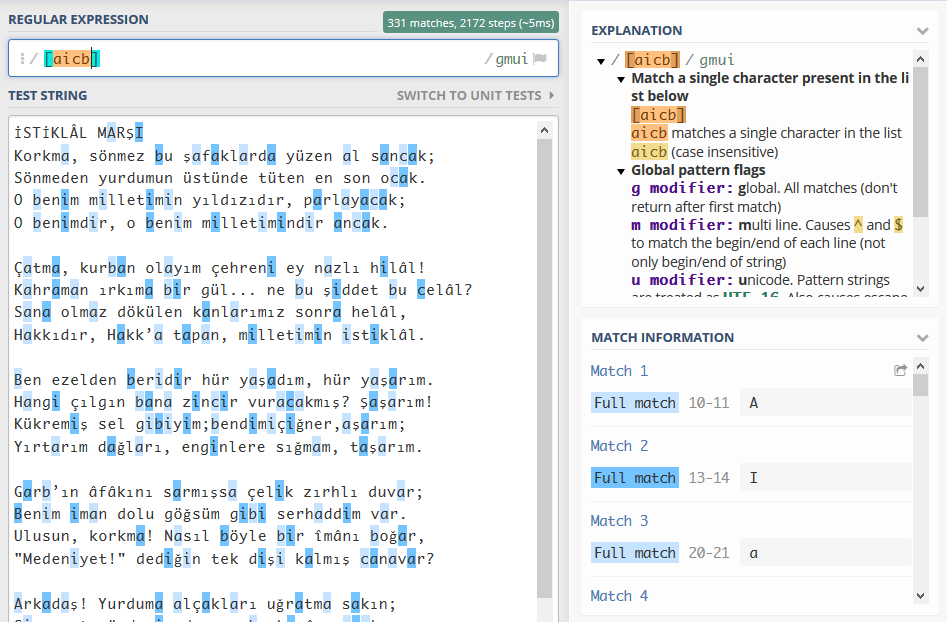Image resolution: width=947 pixels, height=622 pixels.
Task: Open regex options using the vertical dots icon
Action: [22, 59]
